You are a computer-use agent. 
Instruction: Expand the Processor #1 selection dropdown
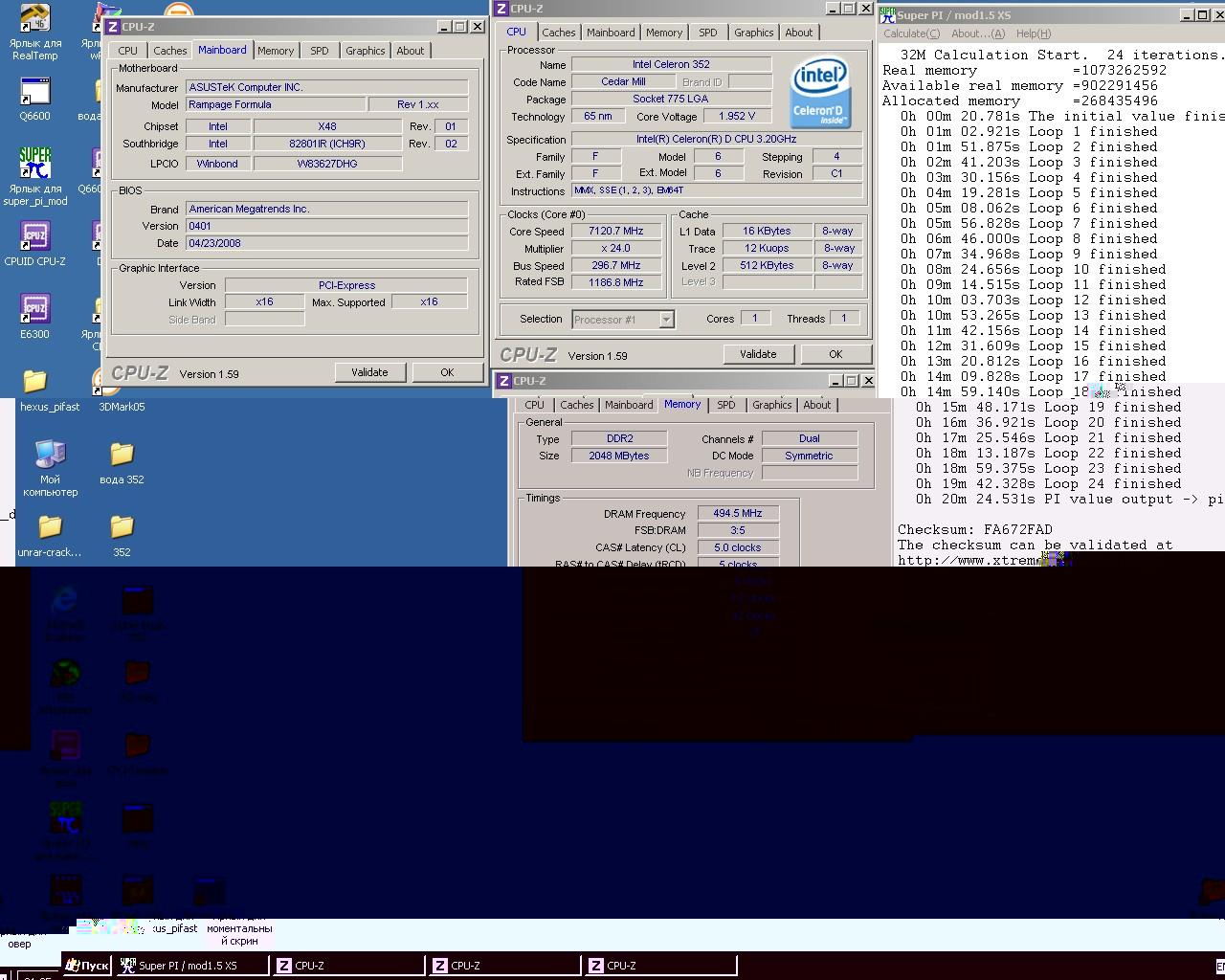666,320
